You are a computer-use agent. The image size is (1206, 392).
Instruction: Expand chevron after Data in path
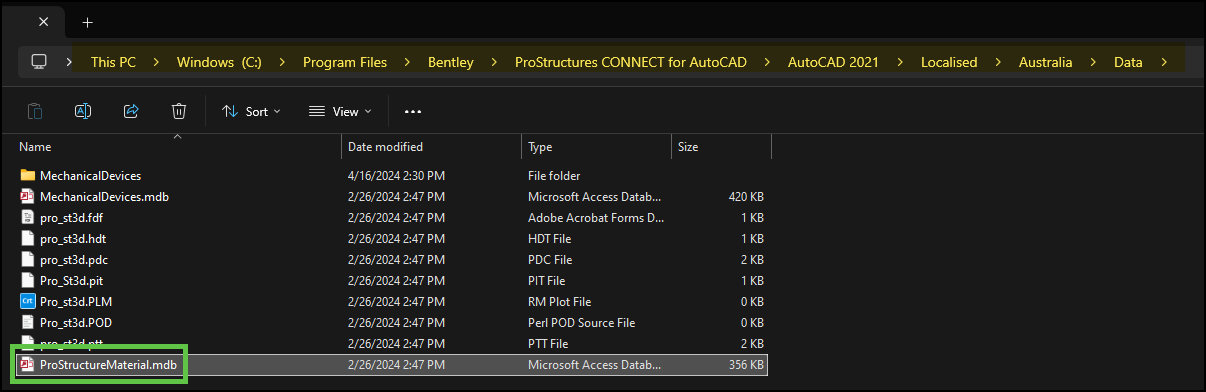(1164, 62)
